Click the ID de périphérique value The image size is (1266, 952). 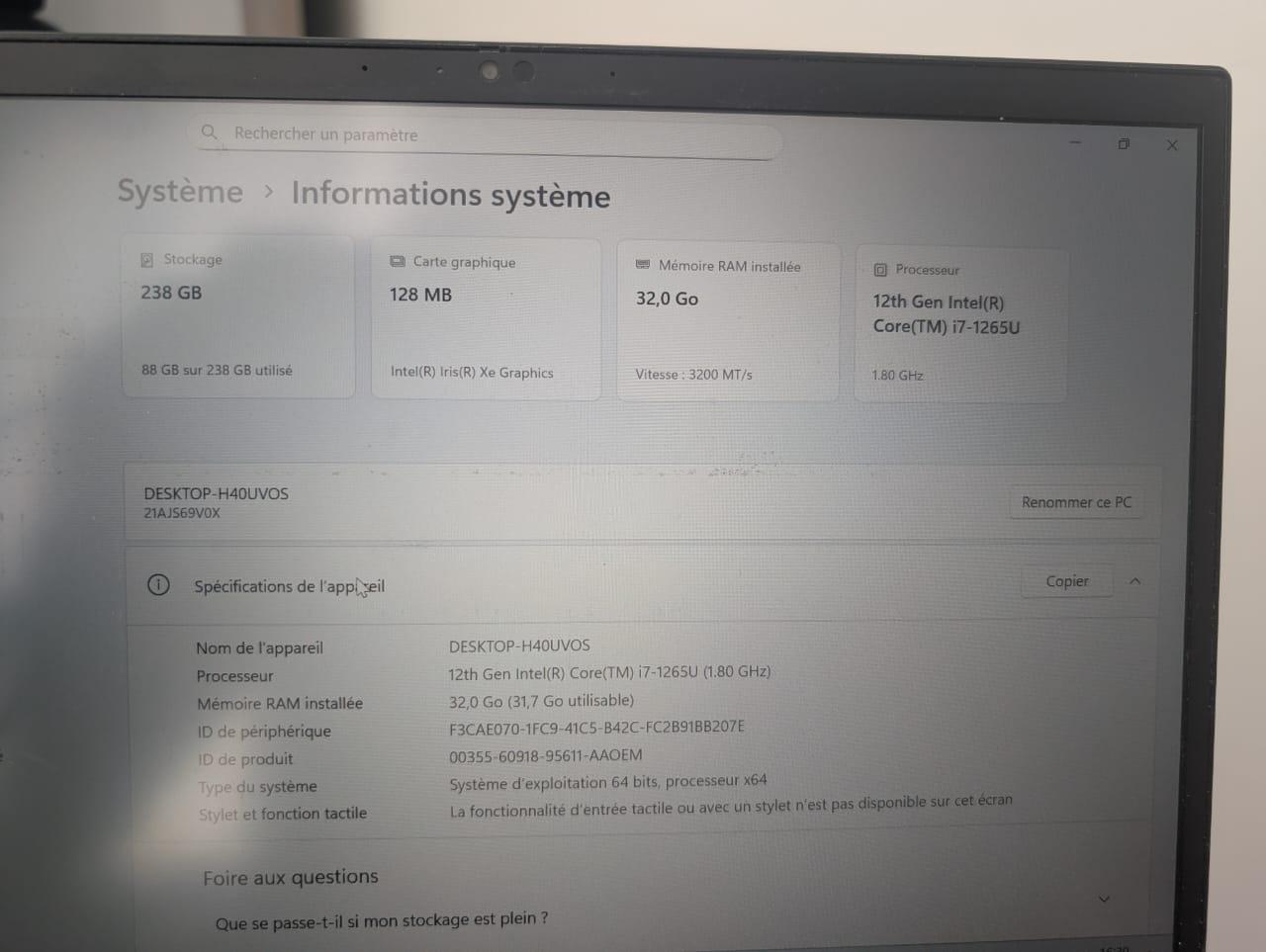(x=597, y=726)
